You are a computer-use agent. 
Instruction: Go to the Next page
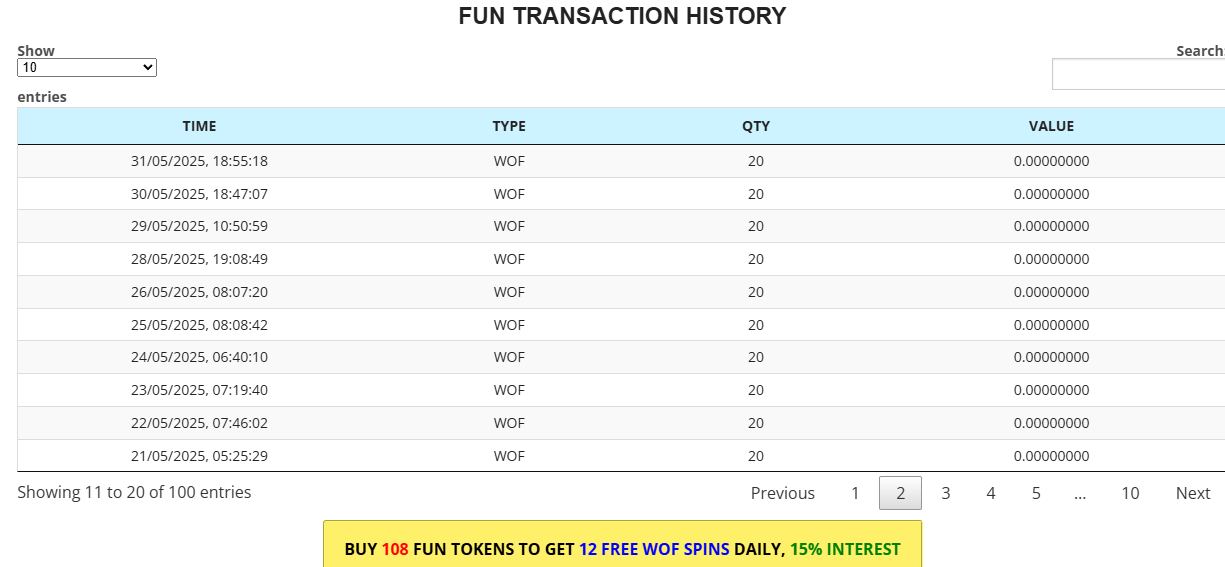pyautogui.click(x=1193, y=493)
